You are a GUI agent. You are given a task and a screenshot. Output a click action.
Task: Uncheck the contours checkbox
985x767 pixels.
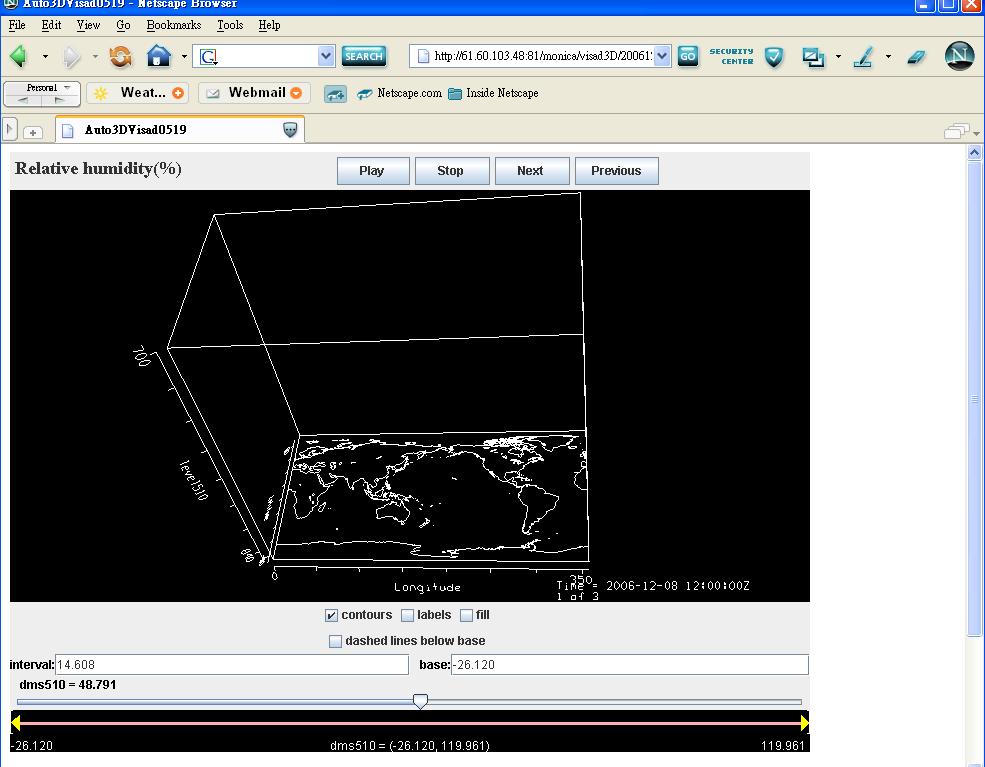coord(332,616)
